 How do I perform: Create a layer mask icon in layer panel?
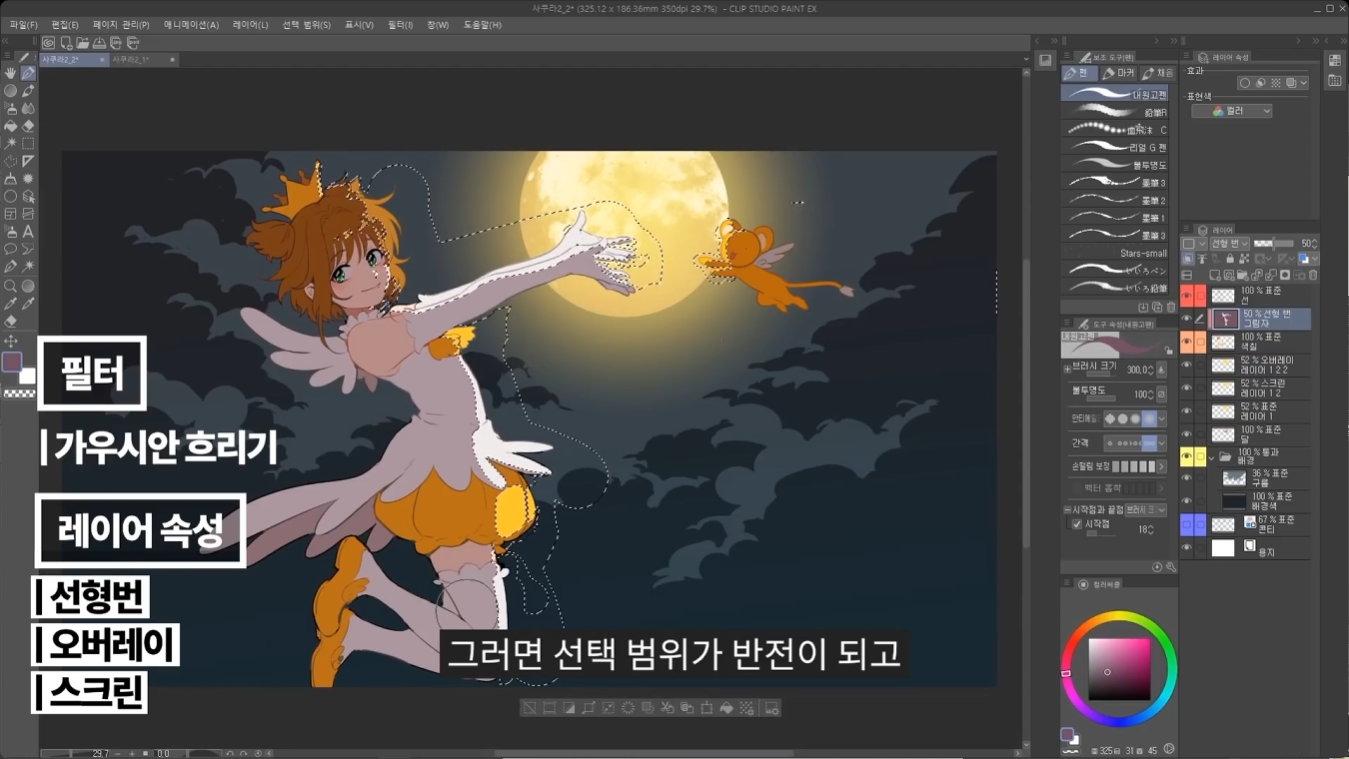point(1285,275)
